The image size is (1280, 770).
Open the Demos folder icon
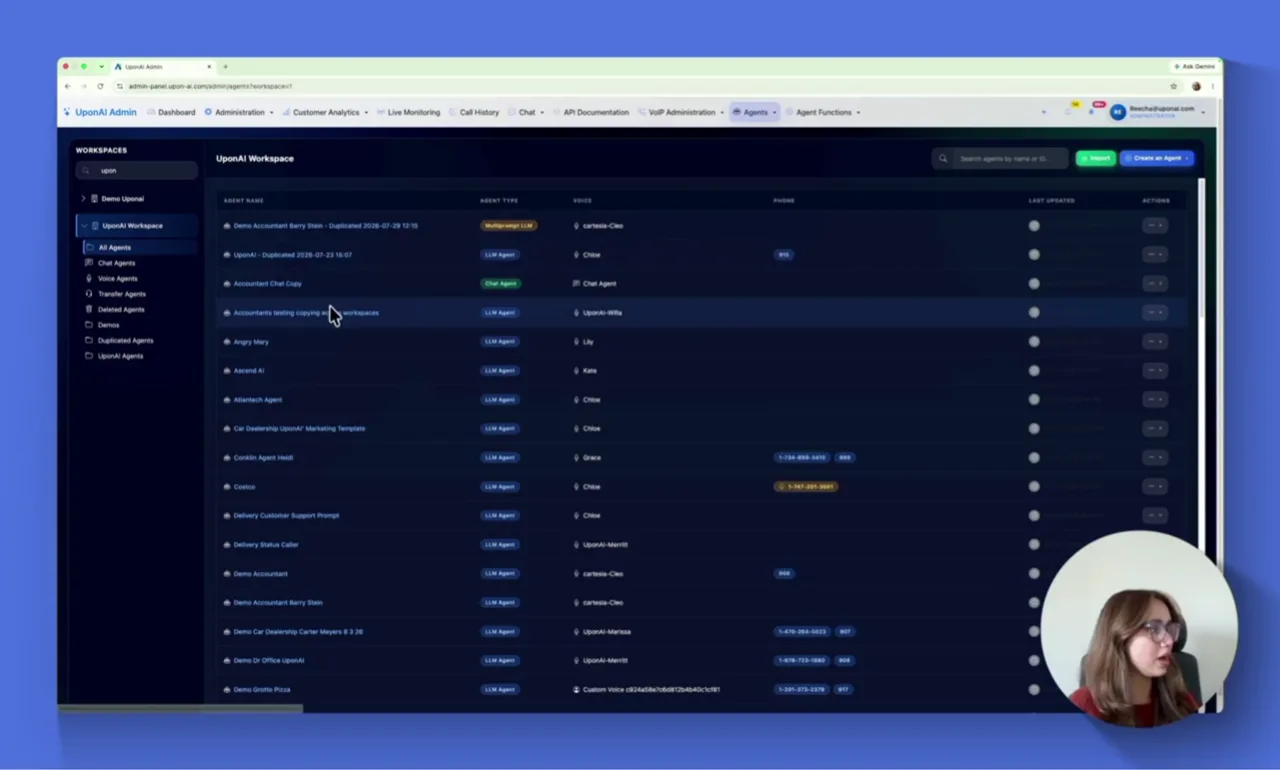[x=89, y=325]
